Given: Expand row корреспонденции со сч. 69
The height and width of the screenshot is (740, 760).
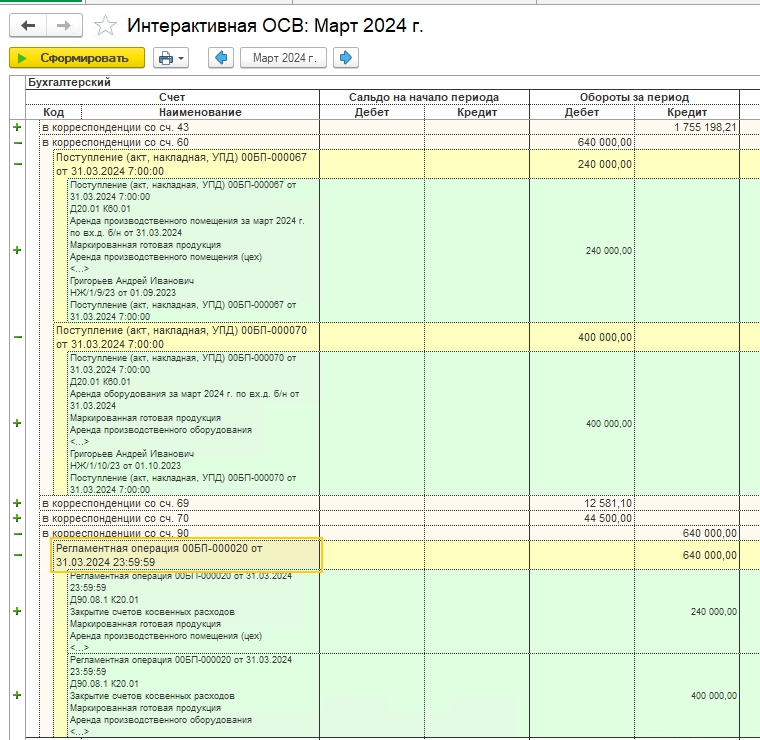Looking at the screenshot, I should click(16, 503).
